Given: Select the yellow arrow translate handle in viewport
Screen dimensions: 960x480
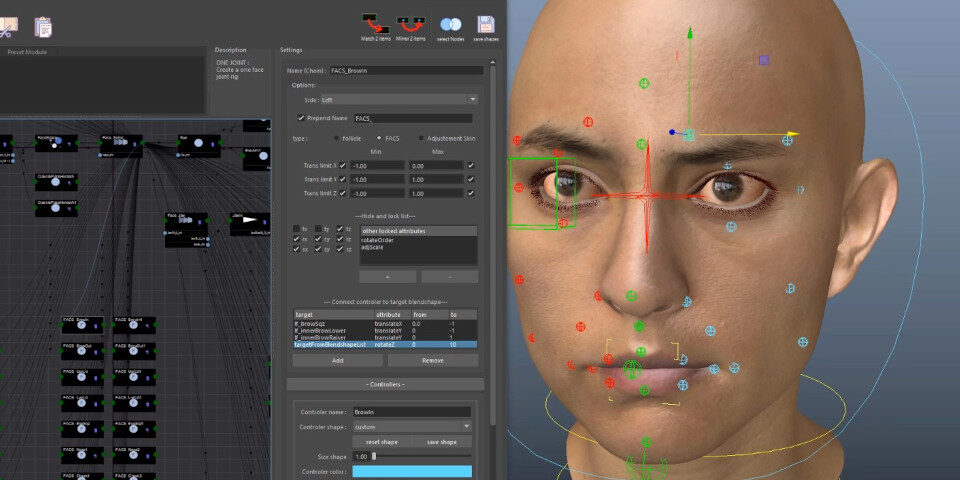Looking at the screenshot, I should pyautogui.click(x=791, y=133).
